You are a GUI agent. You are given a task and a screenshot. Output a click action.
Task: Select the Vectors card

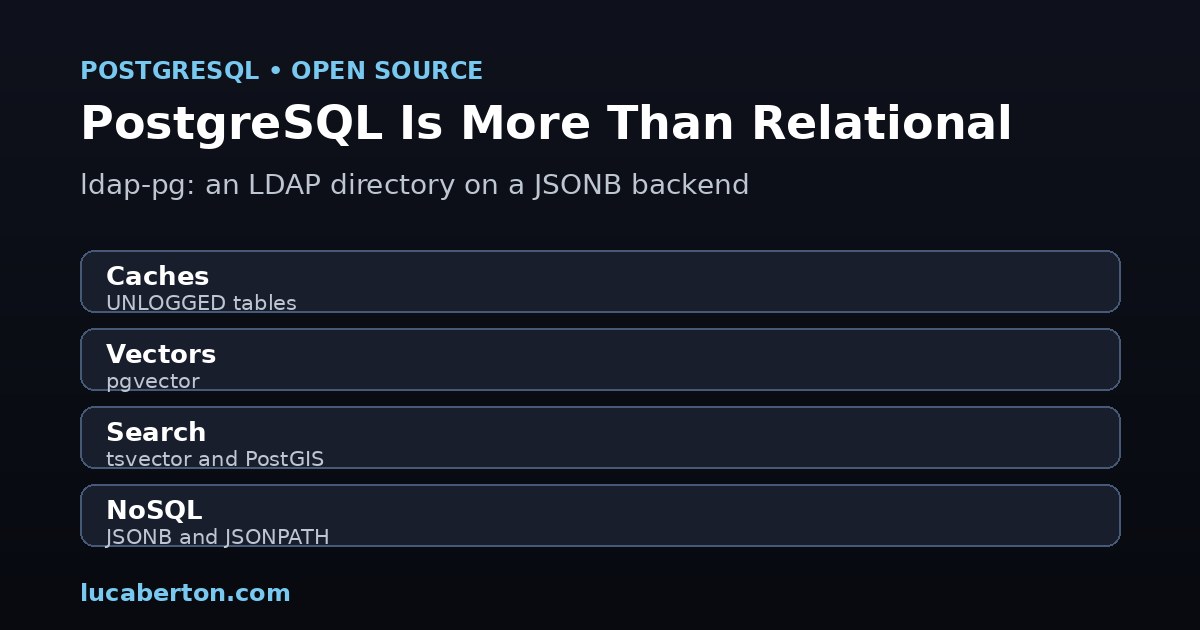pyautogui.click(x=600, y=359)
